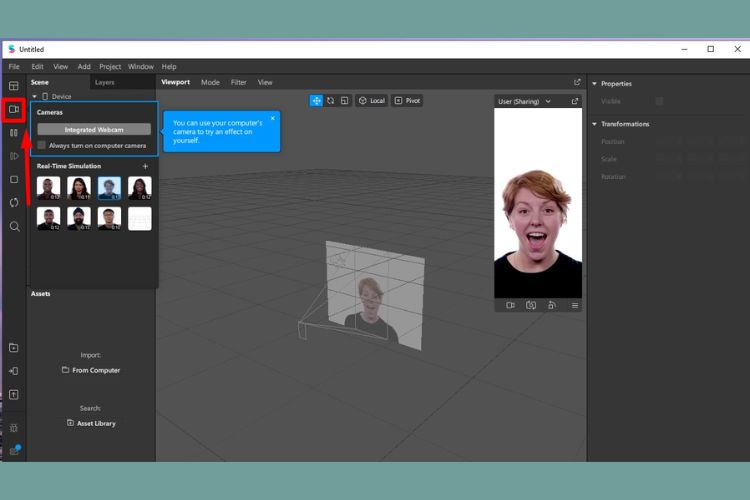Screen dimensions: 750x500
Task: Open the View menu in the menu bar
Action: (x=61, y=67)
